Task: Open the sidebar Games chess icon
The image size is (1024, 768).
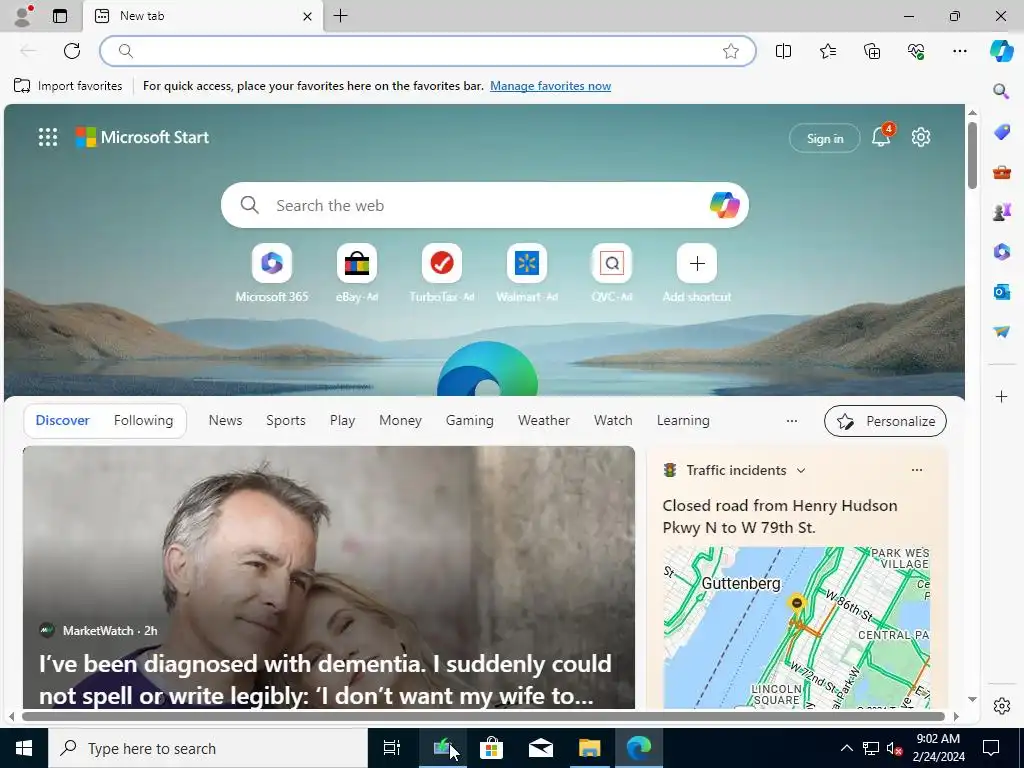Action: pos(1002,212)
